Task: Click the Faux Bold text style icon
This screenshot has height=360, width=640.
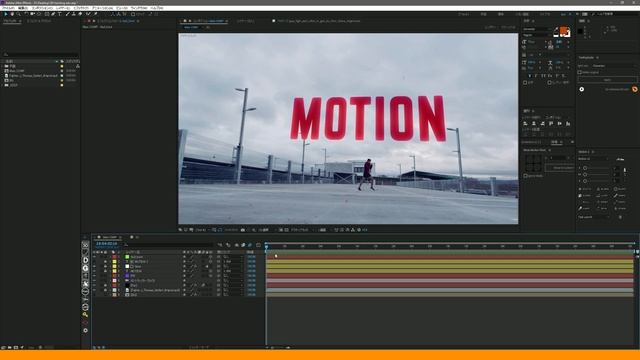Action: 530,76
